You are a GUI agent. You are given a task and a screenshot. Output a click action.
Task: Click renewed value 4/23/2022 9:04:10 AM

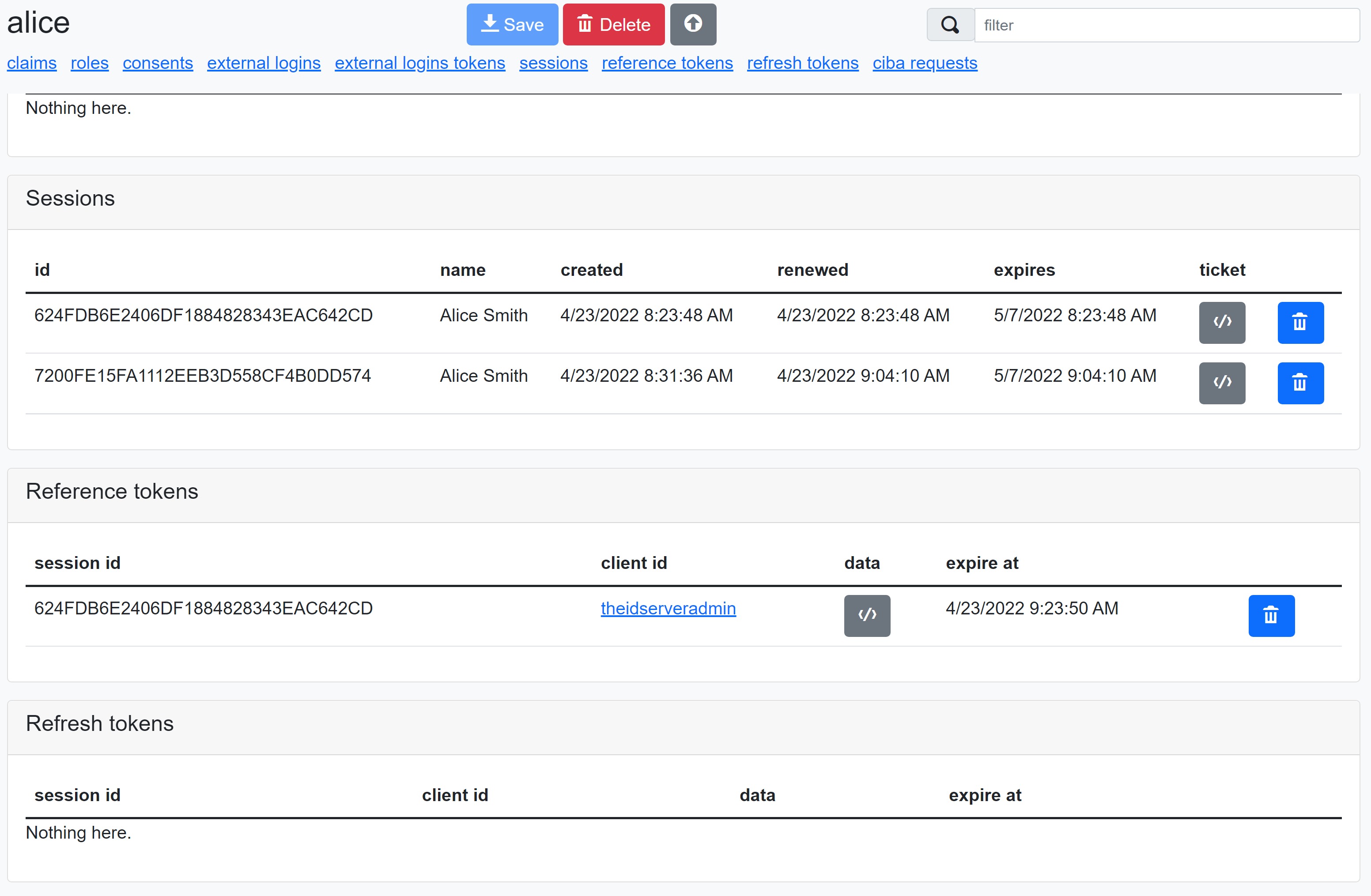pos(863,376)
